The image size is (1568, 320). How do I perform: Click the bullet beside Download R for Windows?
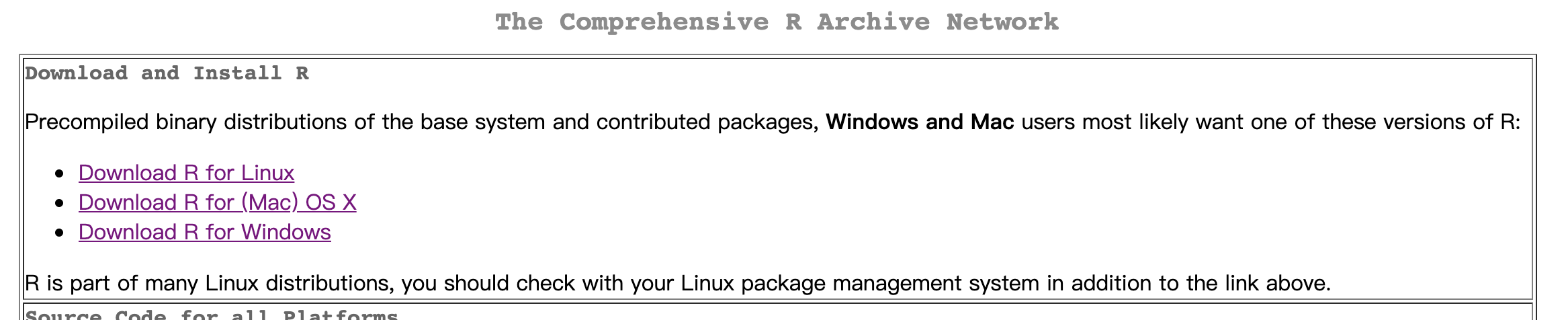coord(60,233)
